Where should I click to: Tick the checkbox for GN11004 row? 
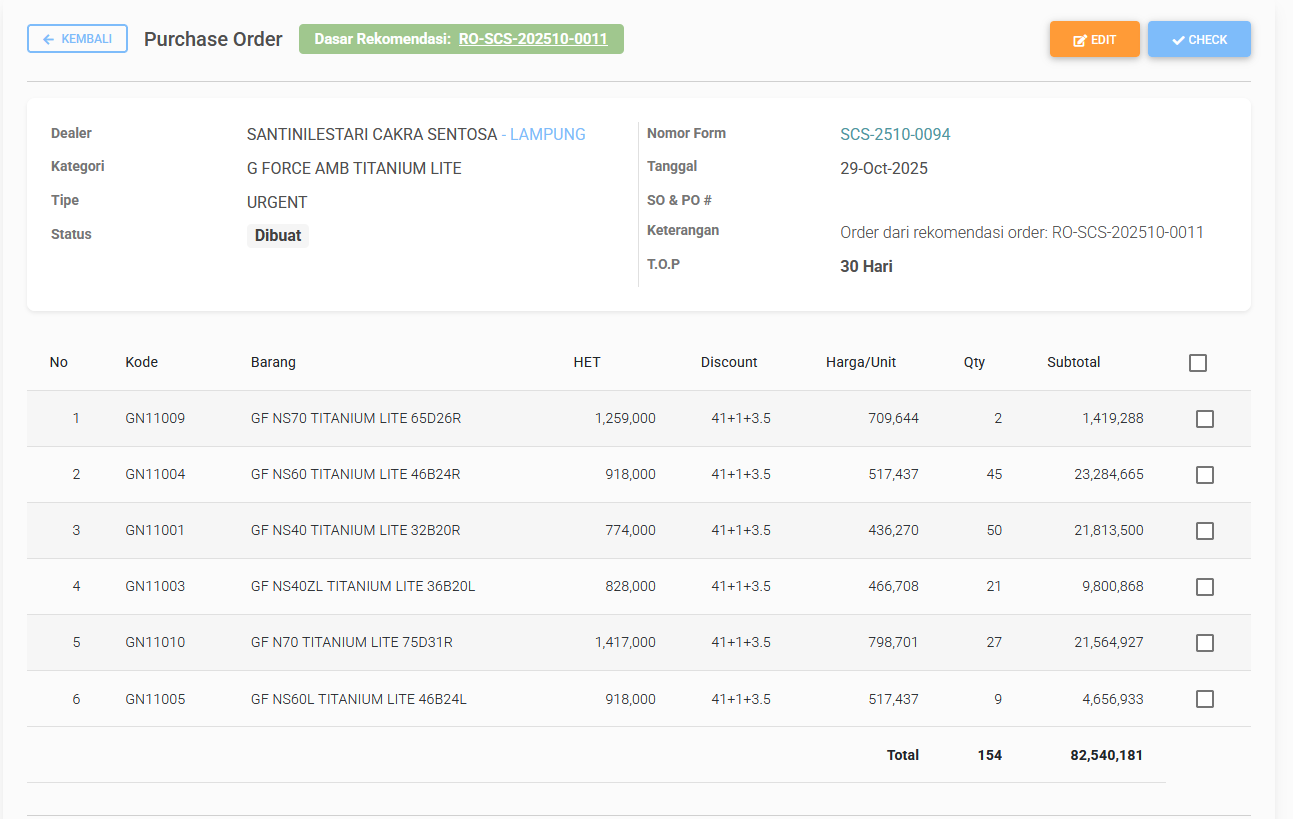pyautogui.click(x=1204, y=475)
